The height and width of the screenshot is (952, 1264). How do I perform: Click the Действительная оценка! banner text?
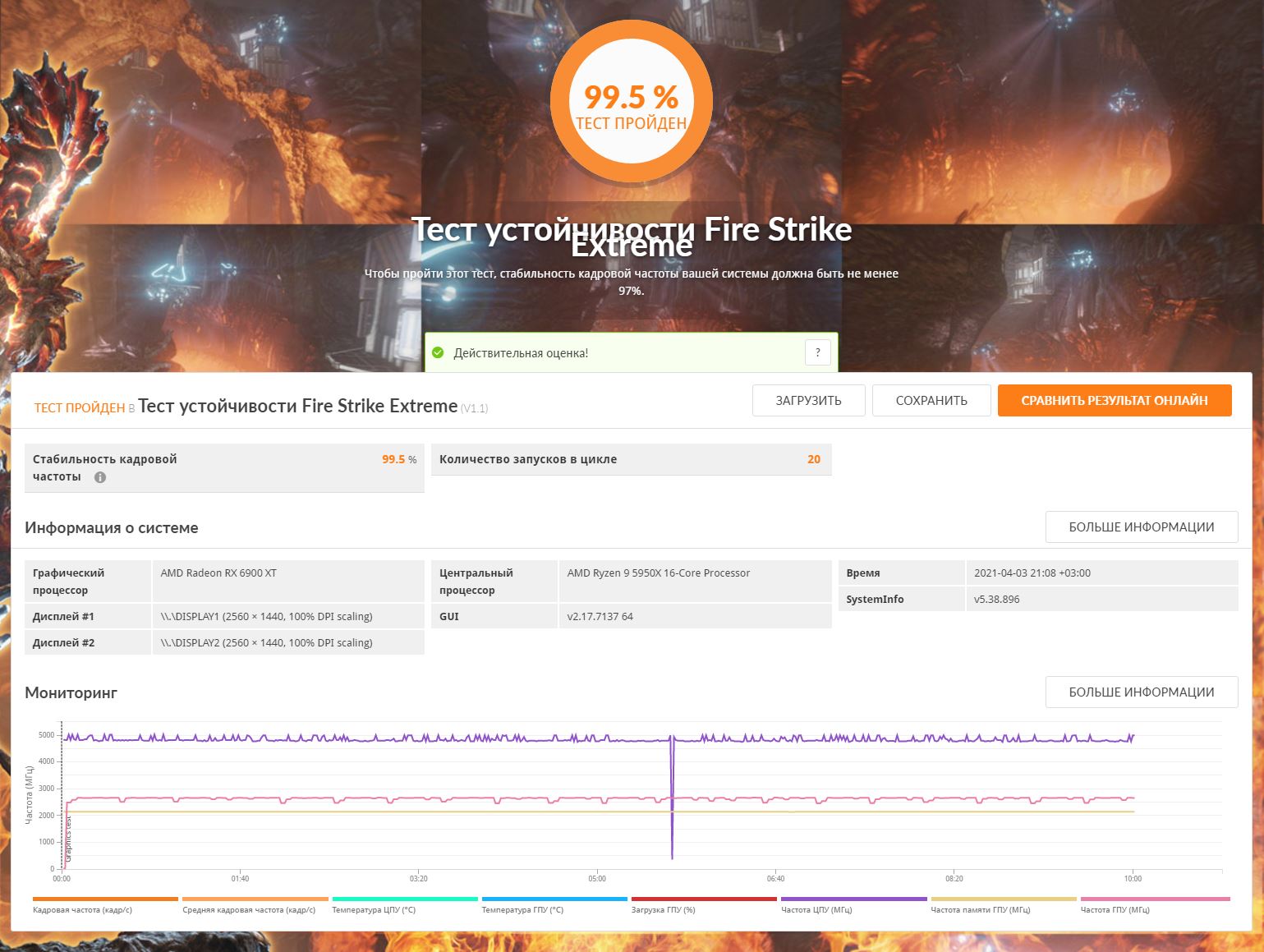(x=521, y=353)
